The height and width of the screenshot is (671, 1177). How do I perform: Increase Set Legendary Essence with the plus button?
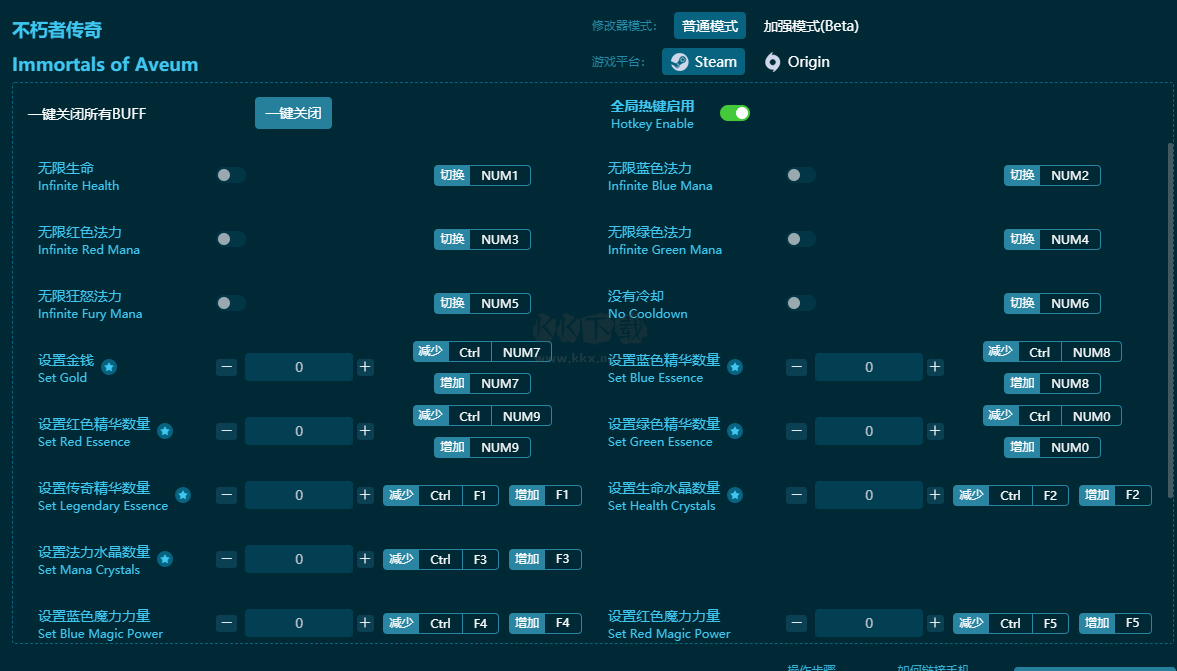tap(365, 495)
